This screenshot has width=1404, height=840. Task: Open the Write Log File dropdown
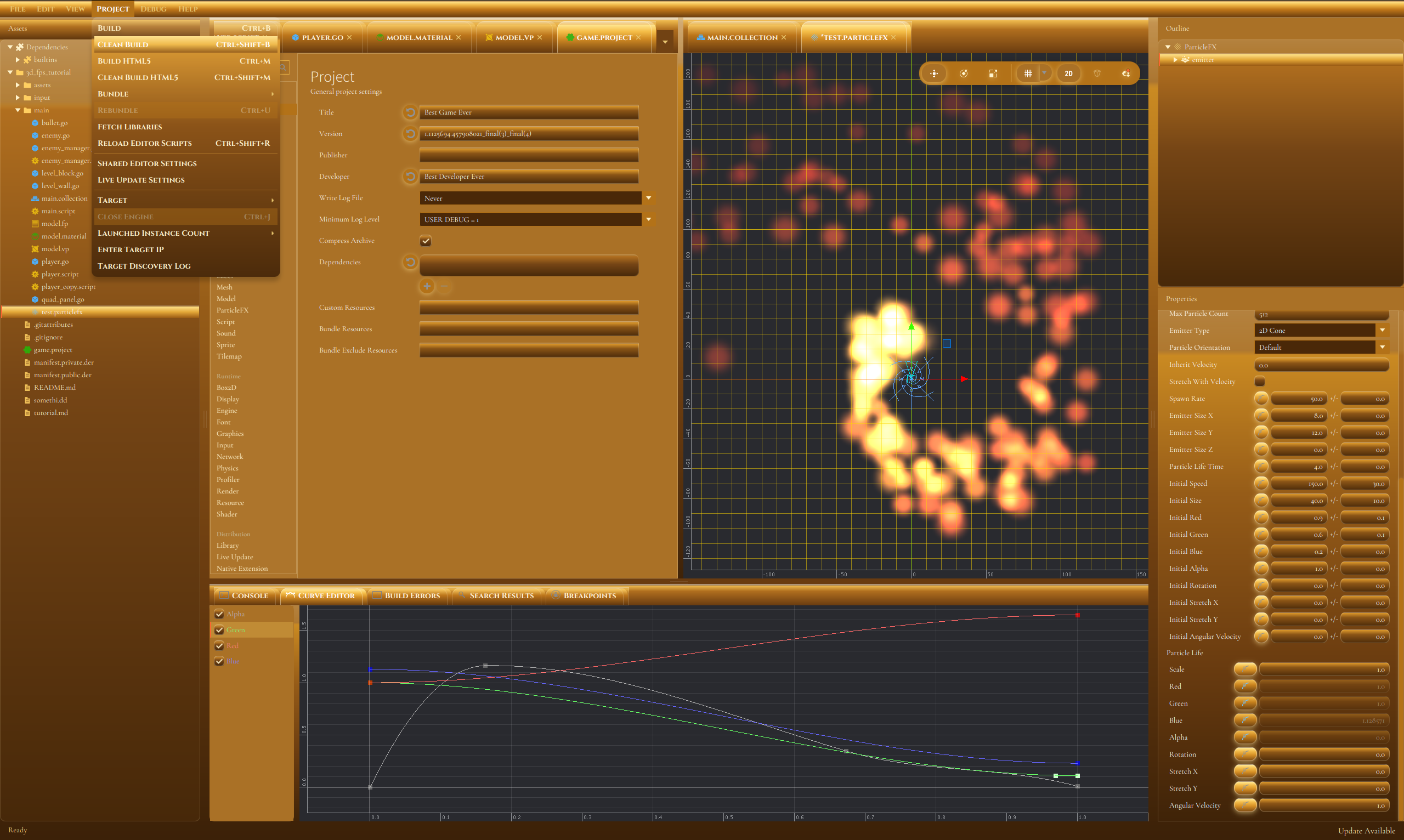click(x=649, y=198)
